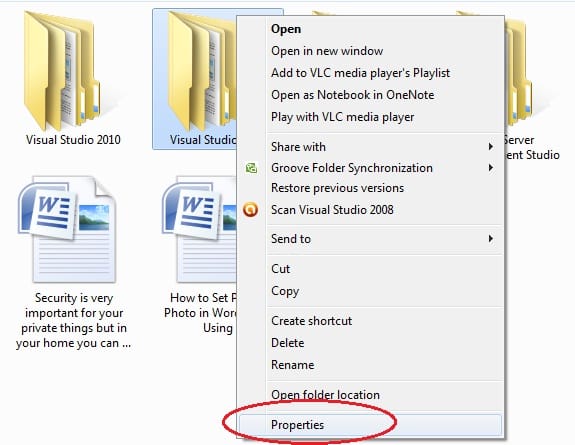The height and width of the screenshot is (445, 575).
Task: Open the Word document about Security
Action: tap(67, 229)
